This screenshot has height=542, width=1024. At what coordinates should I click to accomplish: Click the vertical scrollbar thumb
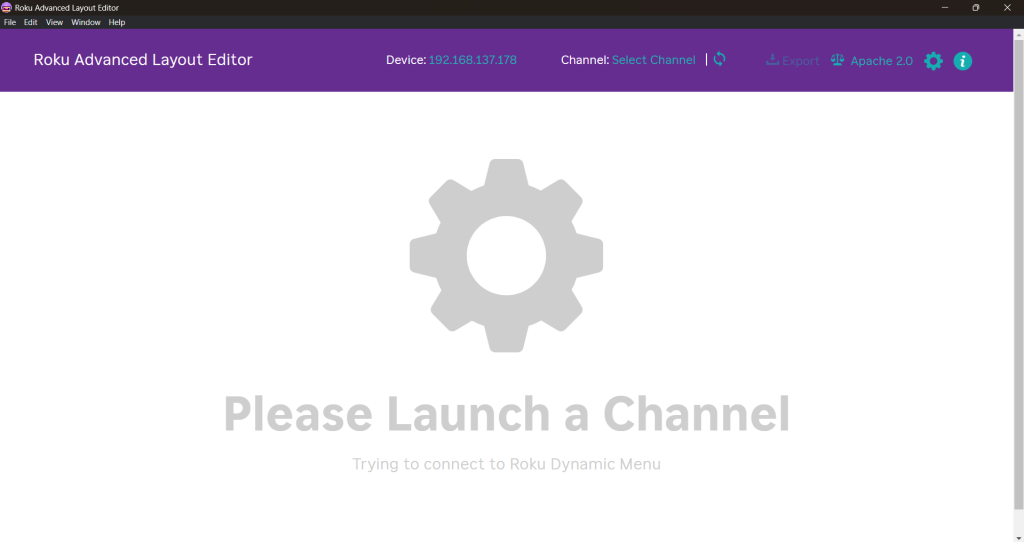[1018, 274]
